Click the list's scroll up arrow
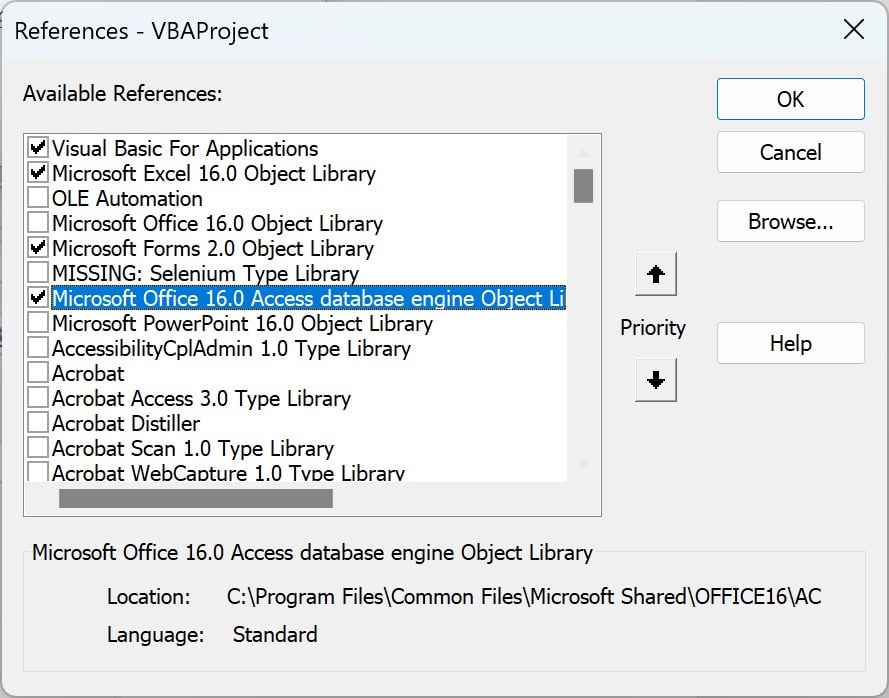889x698 pixels. coord(583,153)
